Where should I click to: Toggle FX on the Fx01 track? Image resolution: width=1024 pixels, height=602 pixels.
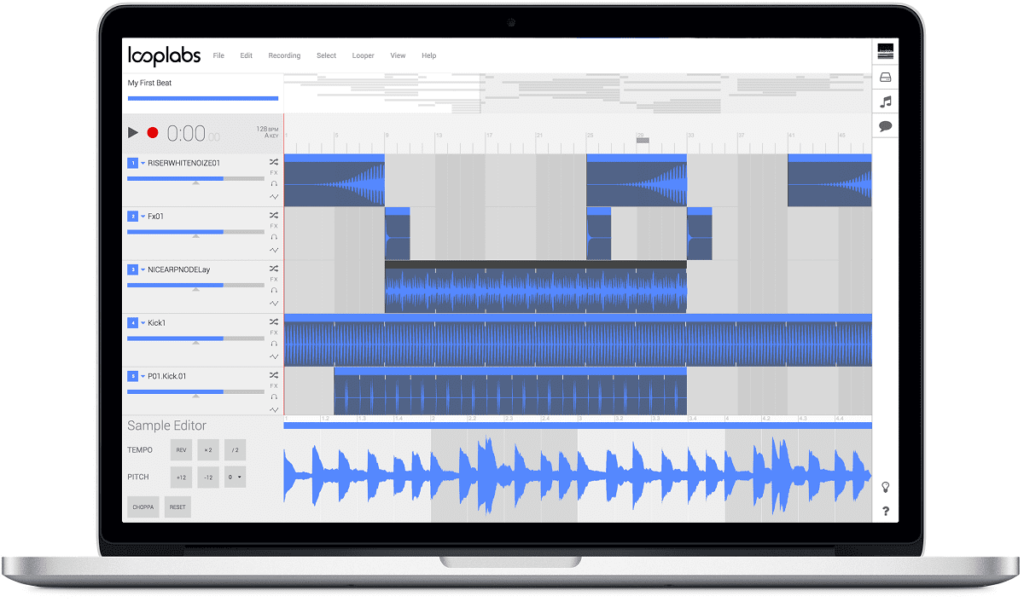tap(274, 226)
